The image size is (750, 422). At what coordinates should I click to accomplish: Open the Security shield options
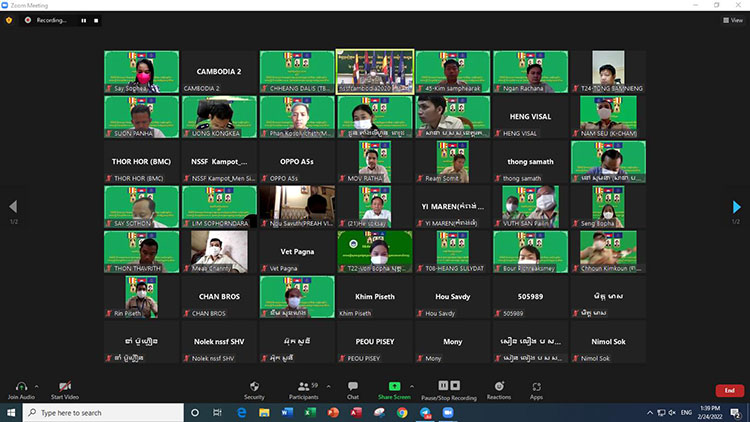pyautogui.click(x=254, y=386)
